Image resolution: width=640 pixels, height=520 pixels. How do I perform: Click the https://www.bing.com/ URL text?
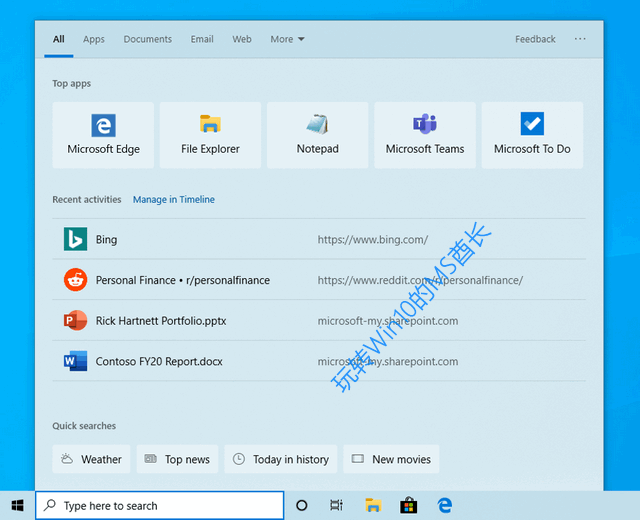pyautogui.click(x=373, y=239)
